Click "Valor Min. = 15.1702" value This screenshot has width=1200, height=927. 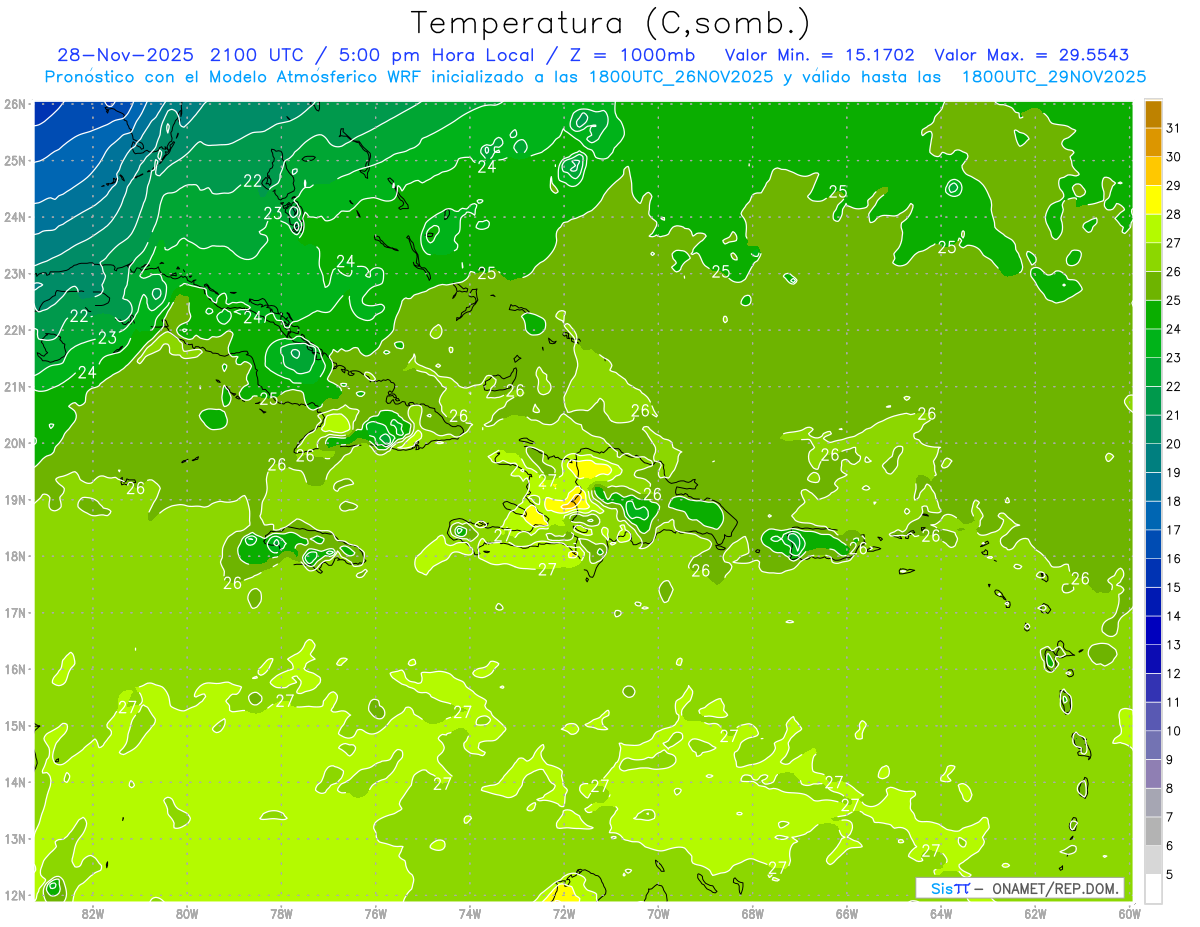pyautogui.click(x=820, y=55)
